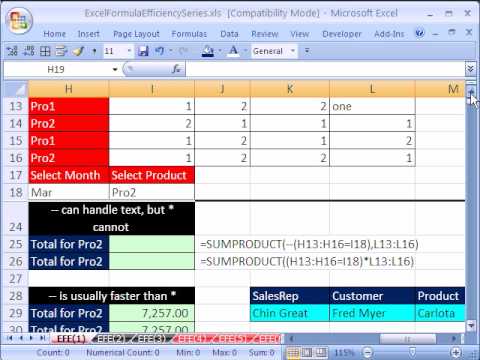Open Customize Quick Access Toolbar dropdown
This screenshot has width=480, height=360.
pyautogui.click(x=307, y=51)
